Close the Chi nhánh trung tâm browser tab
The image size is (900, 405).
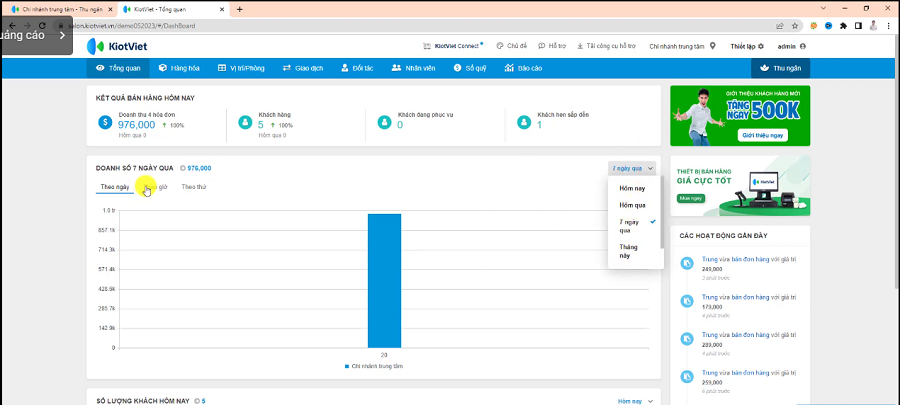pyautogui.click(x=110, y=9)
